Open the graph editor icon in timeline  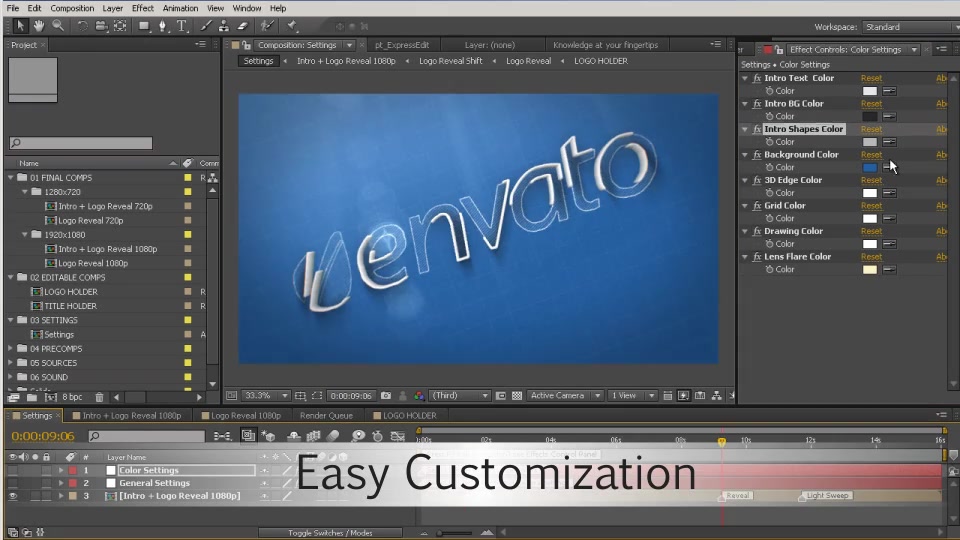(x=398, y=436)
